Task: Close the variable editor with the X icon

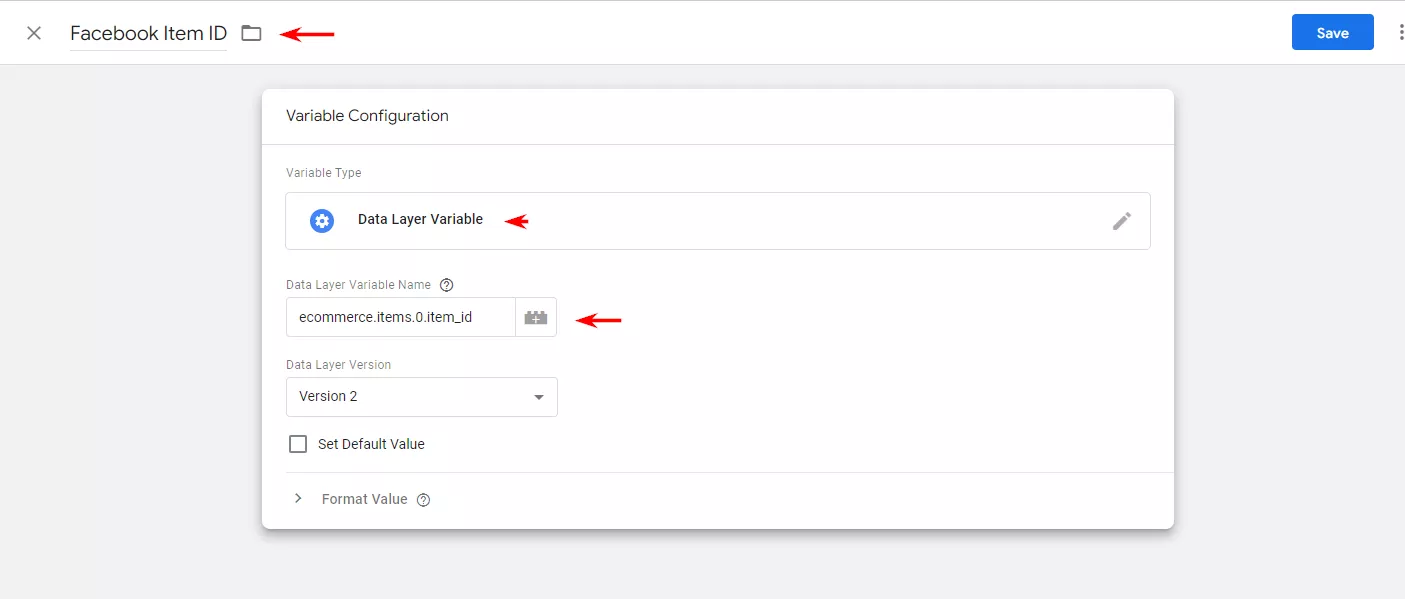Action: pos(34,33)
